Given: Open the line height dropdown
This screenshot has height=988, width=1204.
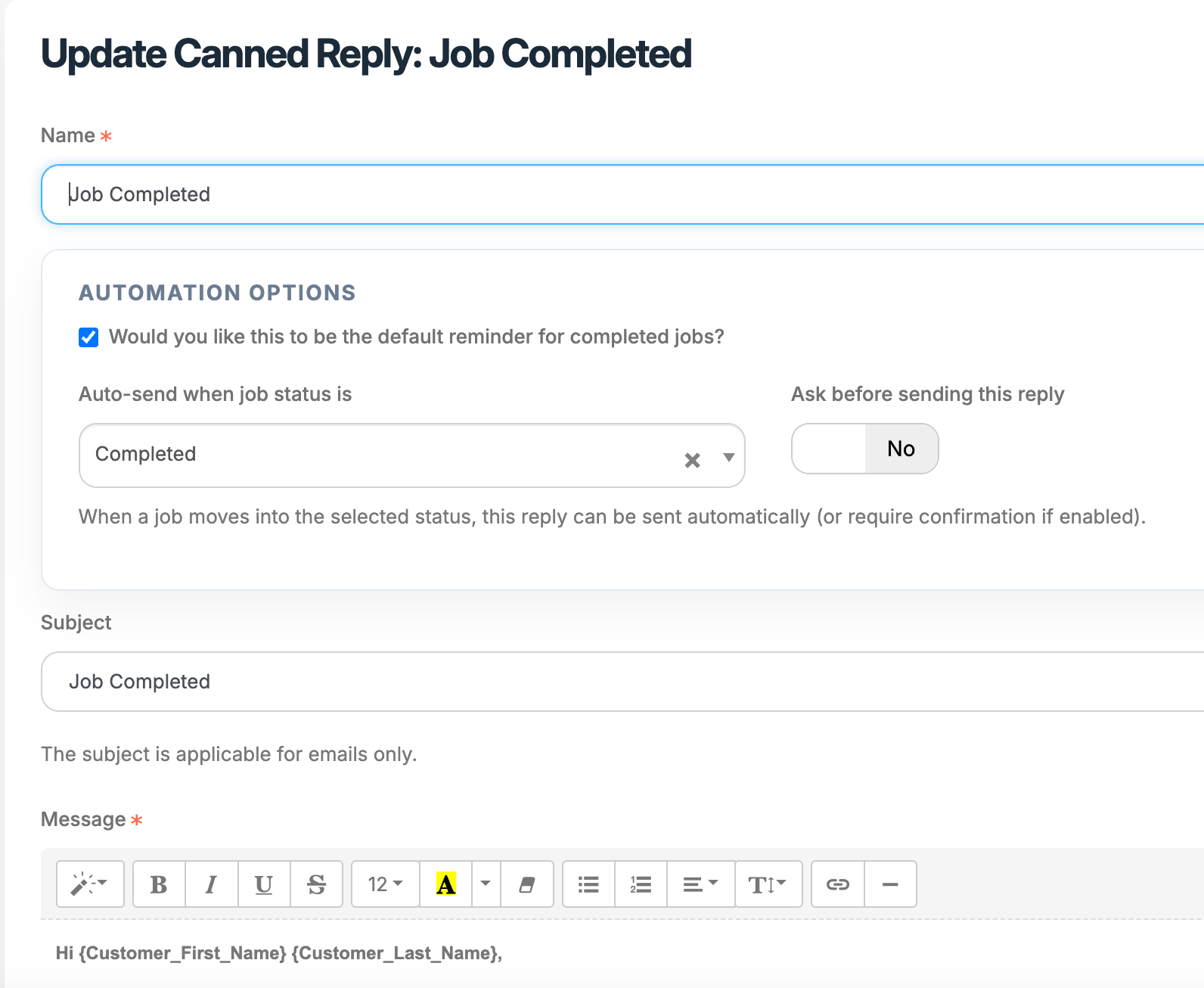Looking at the screenshot, I should pos(768,884).
